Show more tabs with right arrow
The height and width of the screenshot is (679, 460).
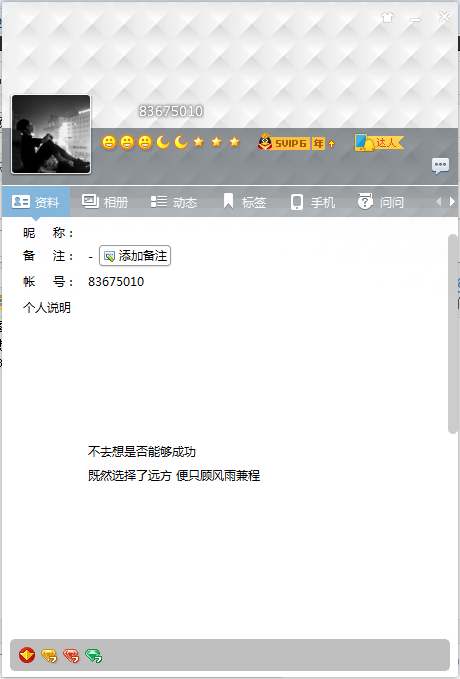(452, 202)
